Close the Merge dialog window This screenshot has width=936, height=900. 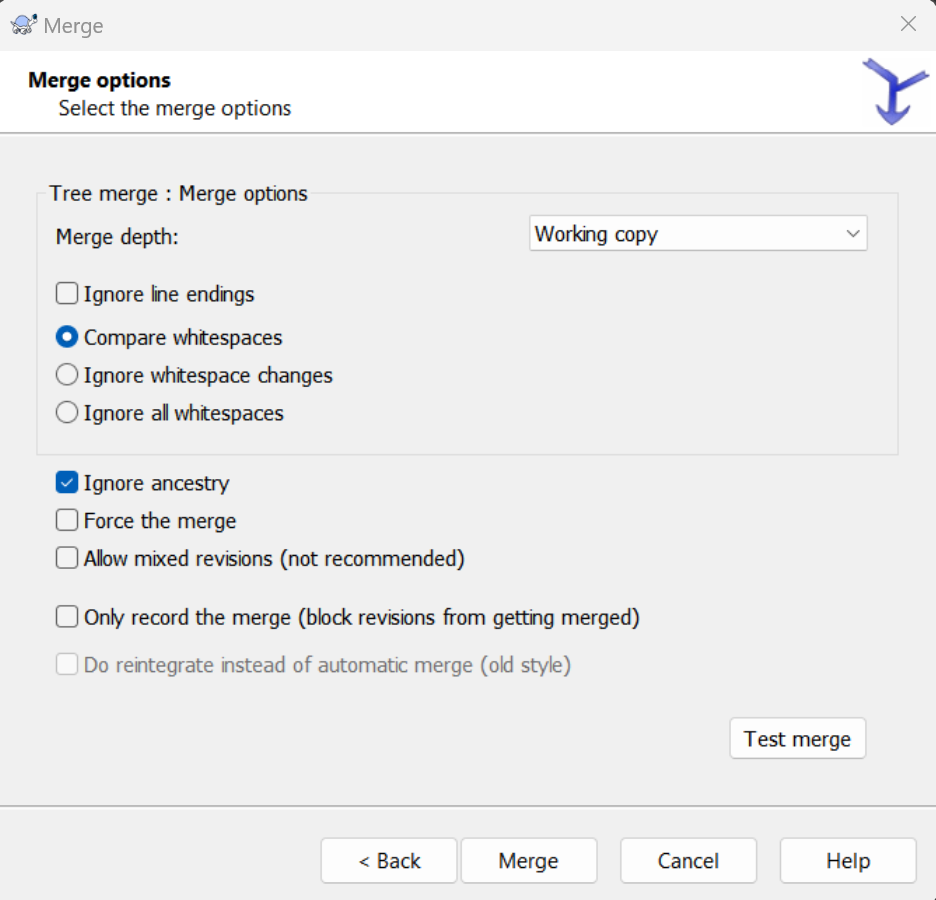(x=908, y=24)
